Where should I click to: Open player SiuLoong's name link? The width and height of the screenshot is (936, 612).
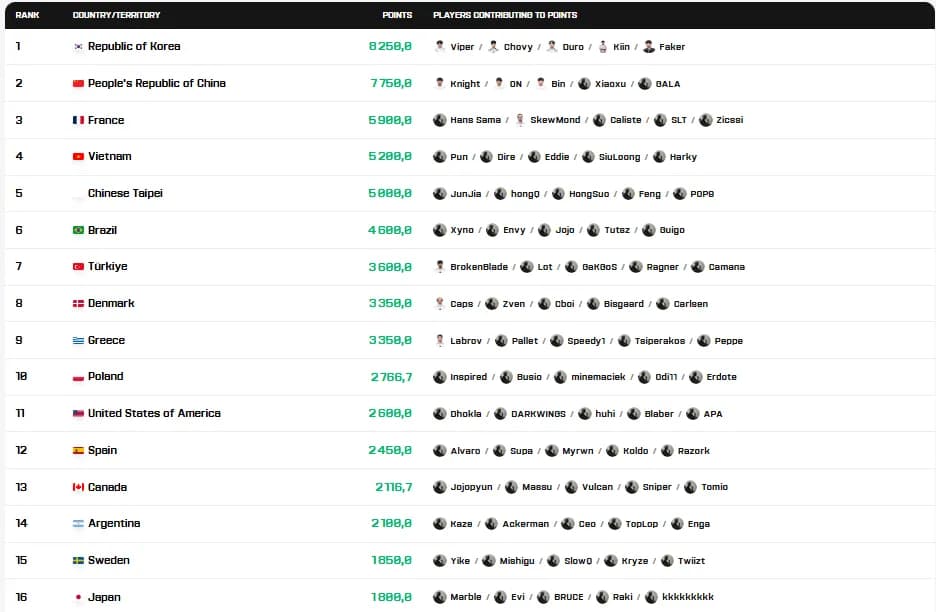(620, 157)
